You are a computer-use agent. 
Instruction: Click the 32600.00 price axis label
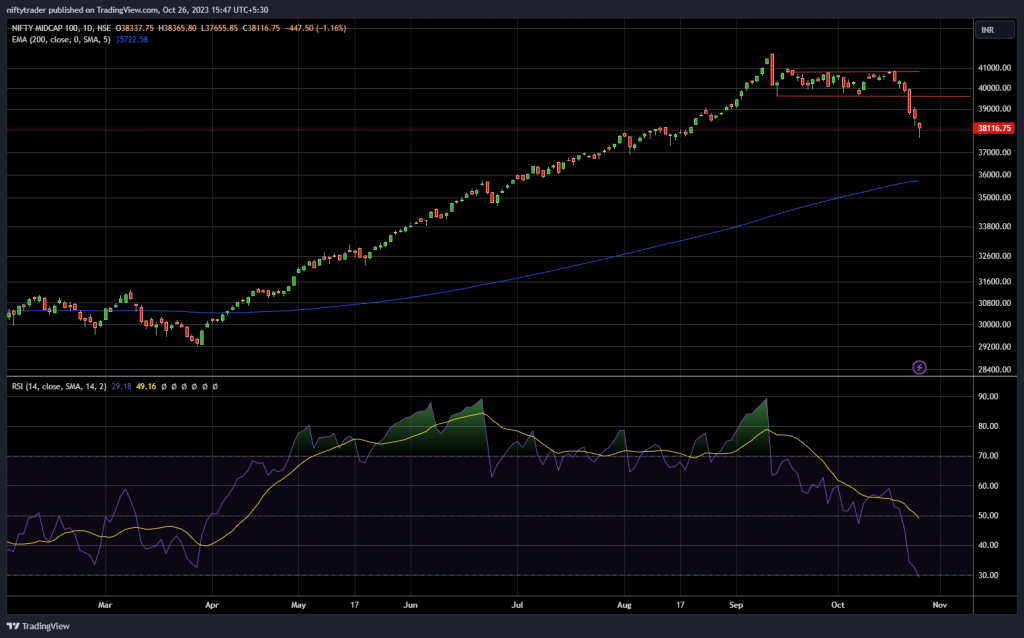click(995, 256)
